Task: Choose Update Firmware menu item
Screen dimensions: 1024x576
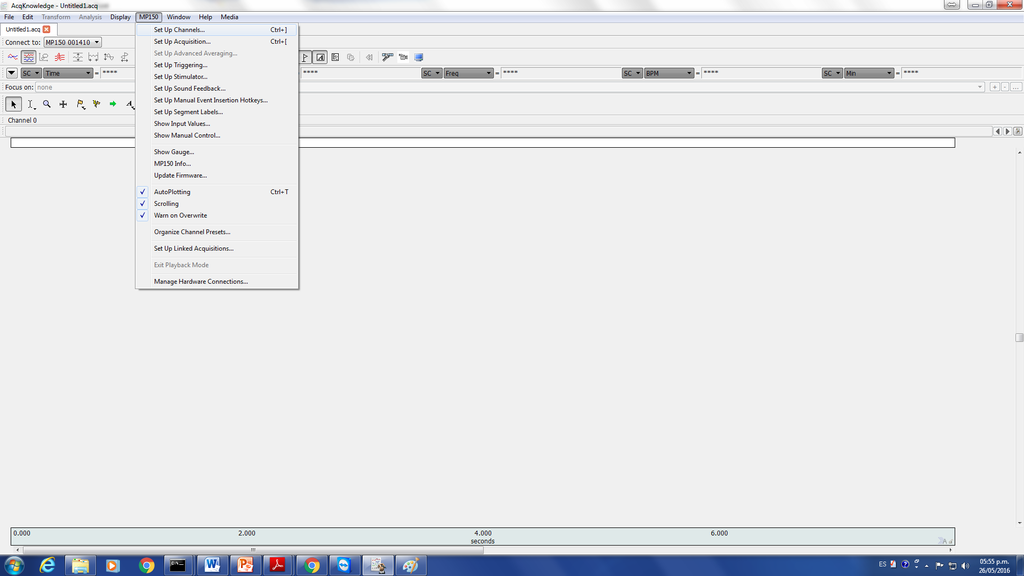Action: click(x=217, y=176)
